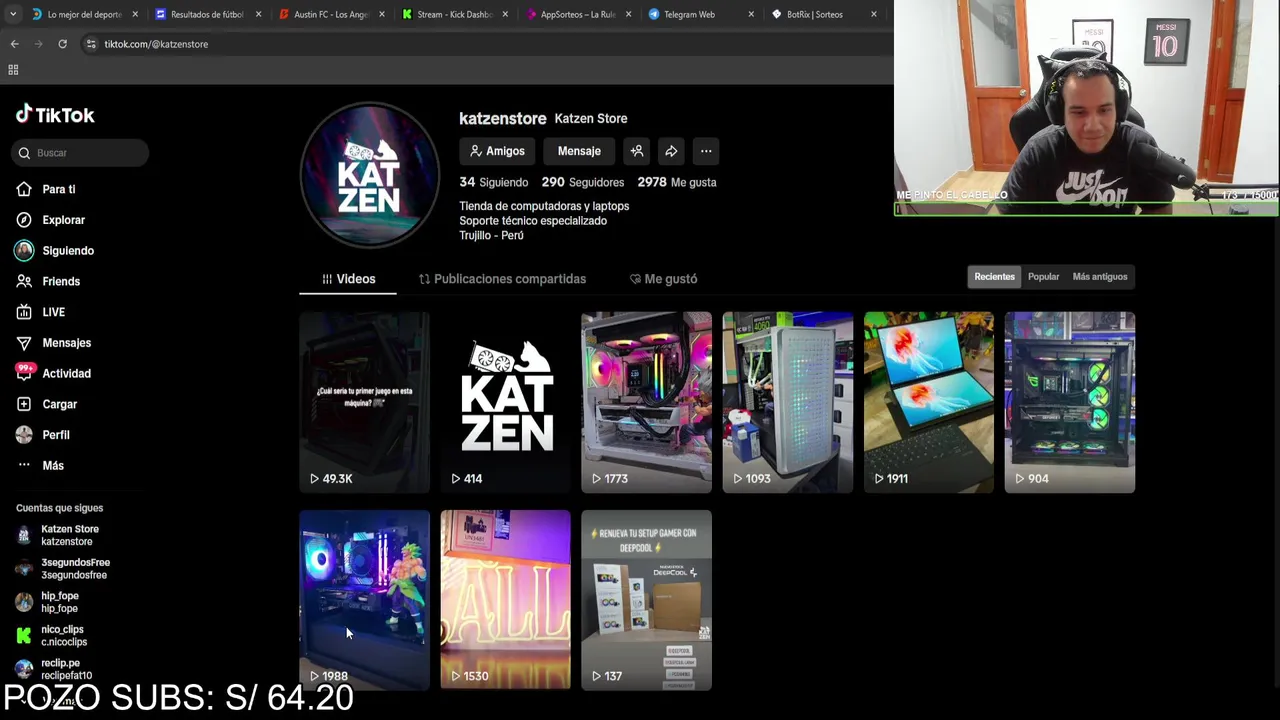Image resolution: width=1280 pixels, height=720 pixels.
Task: Open the neon sign video with 1530 views
Action: click(x=506, y=600)
